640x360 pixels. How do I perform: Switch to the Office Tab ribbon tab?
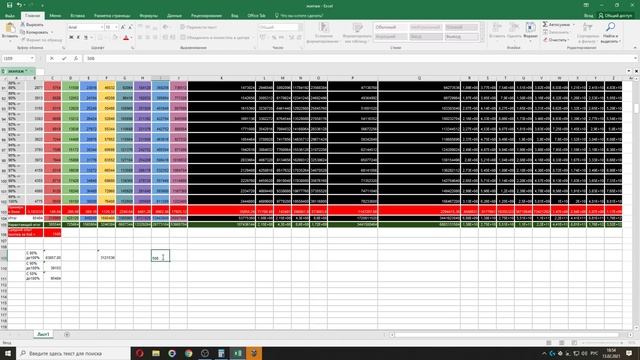(256, 16)
